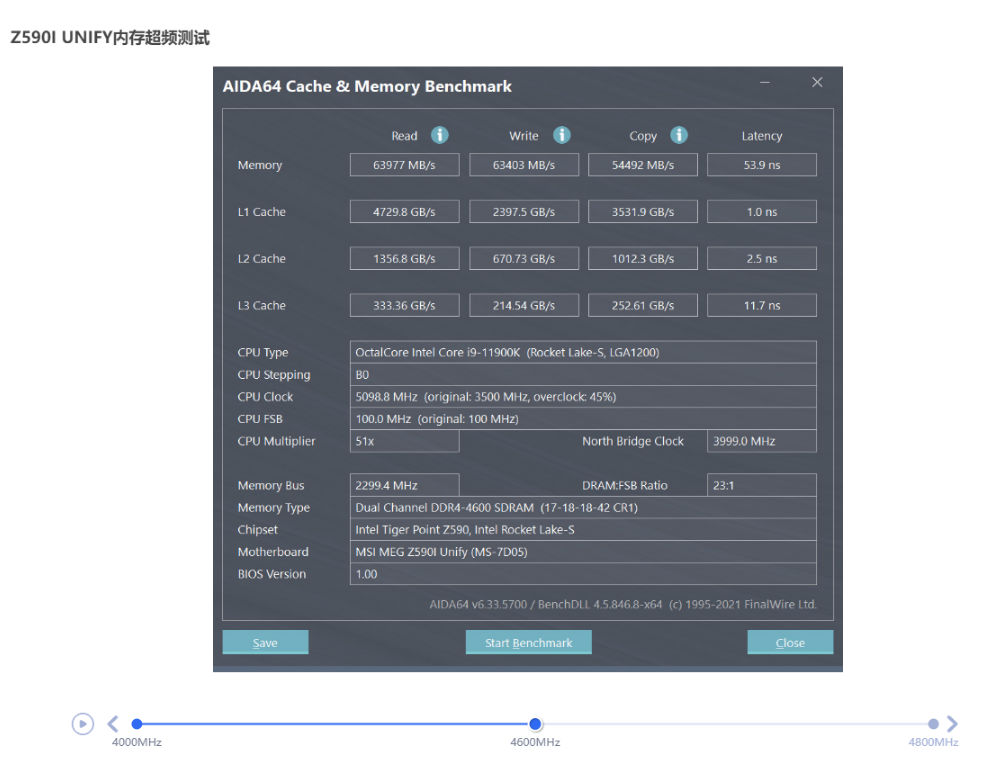This screenshot has width=986, height=767.
Task: Click the CPU Type label
Action: pyautogui.click(x=263, y=353)
